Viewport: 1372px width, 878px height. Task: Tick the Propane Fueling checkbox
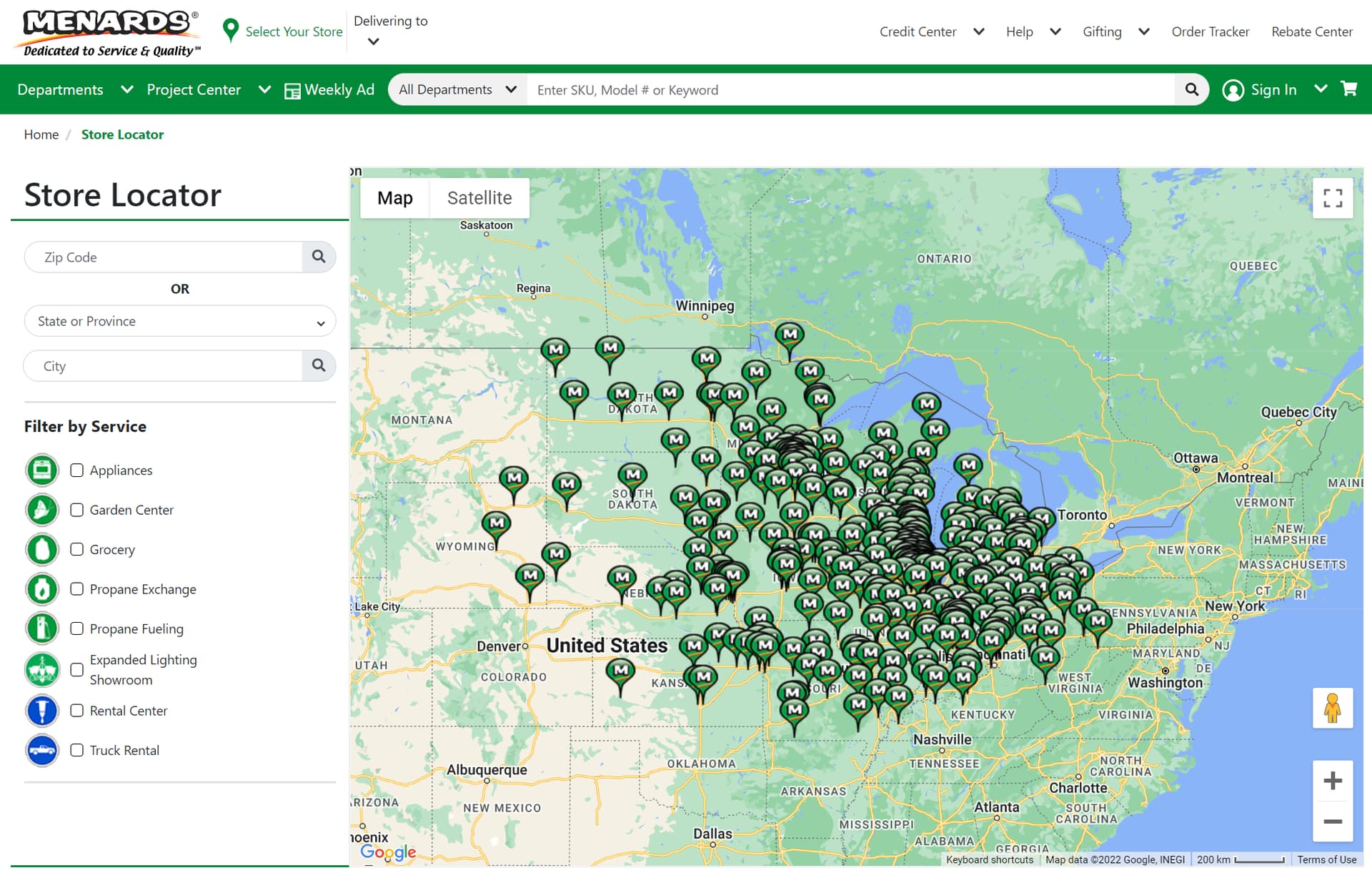pyautogui.click(x=77, y=628)
